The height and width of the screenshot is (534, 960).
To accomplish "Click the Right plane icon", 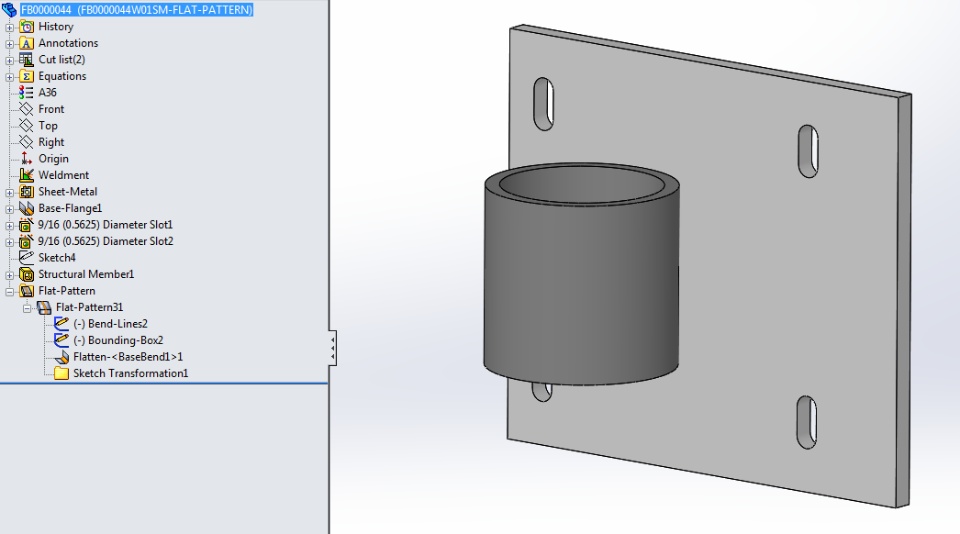I will (x=26, y=142).
